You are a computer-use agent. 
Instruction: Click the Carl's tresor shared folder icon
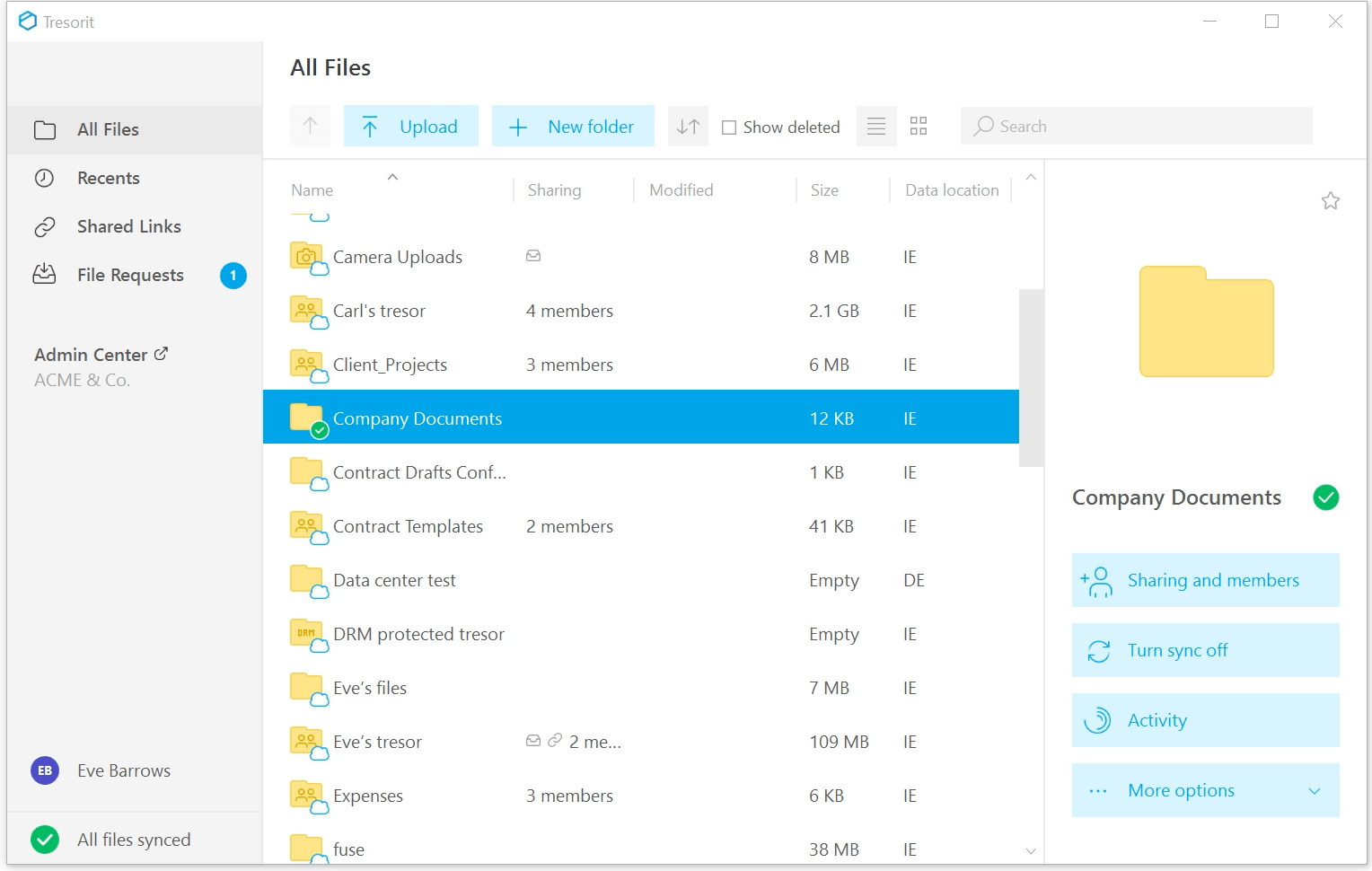[x=308, y=311]
